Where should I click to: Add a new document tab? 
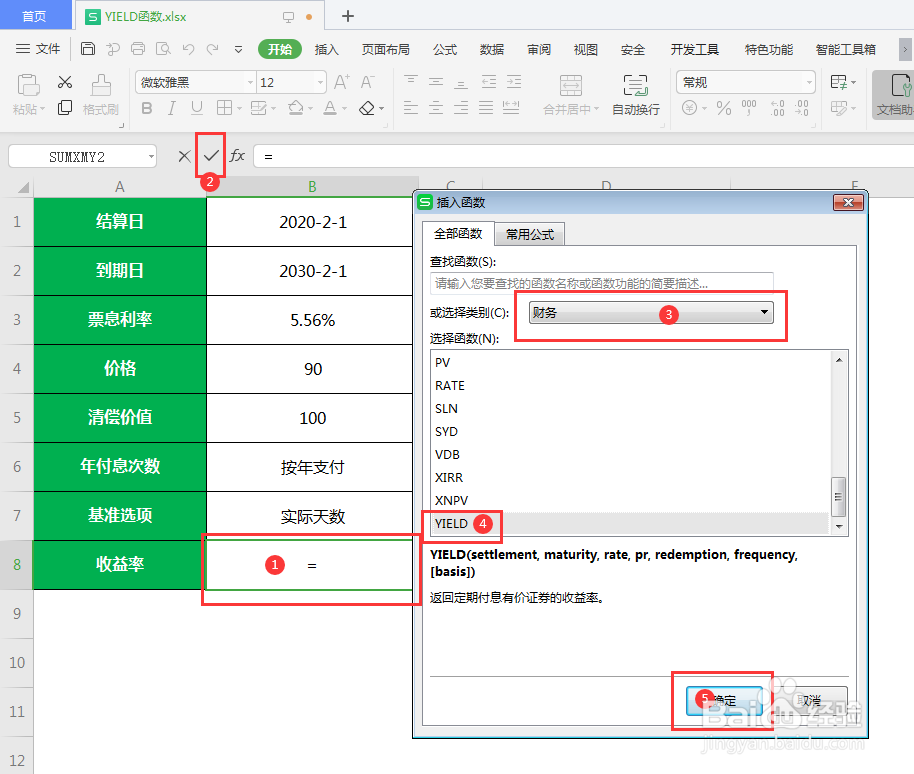point(348,16)
